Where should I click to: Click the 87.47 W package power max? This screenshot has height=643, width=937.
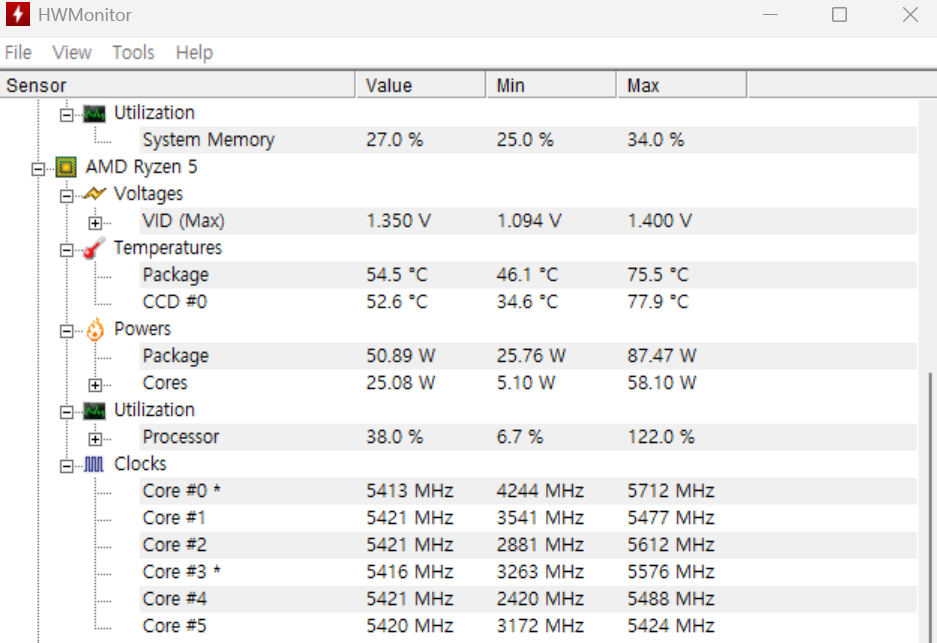[662, 356]
